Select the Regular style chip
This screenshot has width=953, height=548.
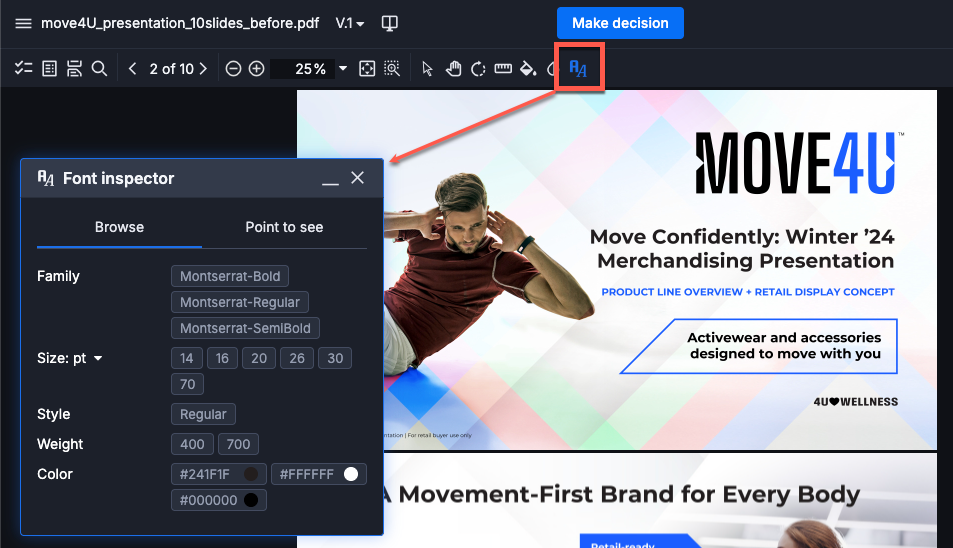(x=203, y=414)
